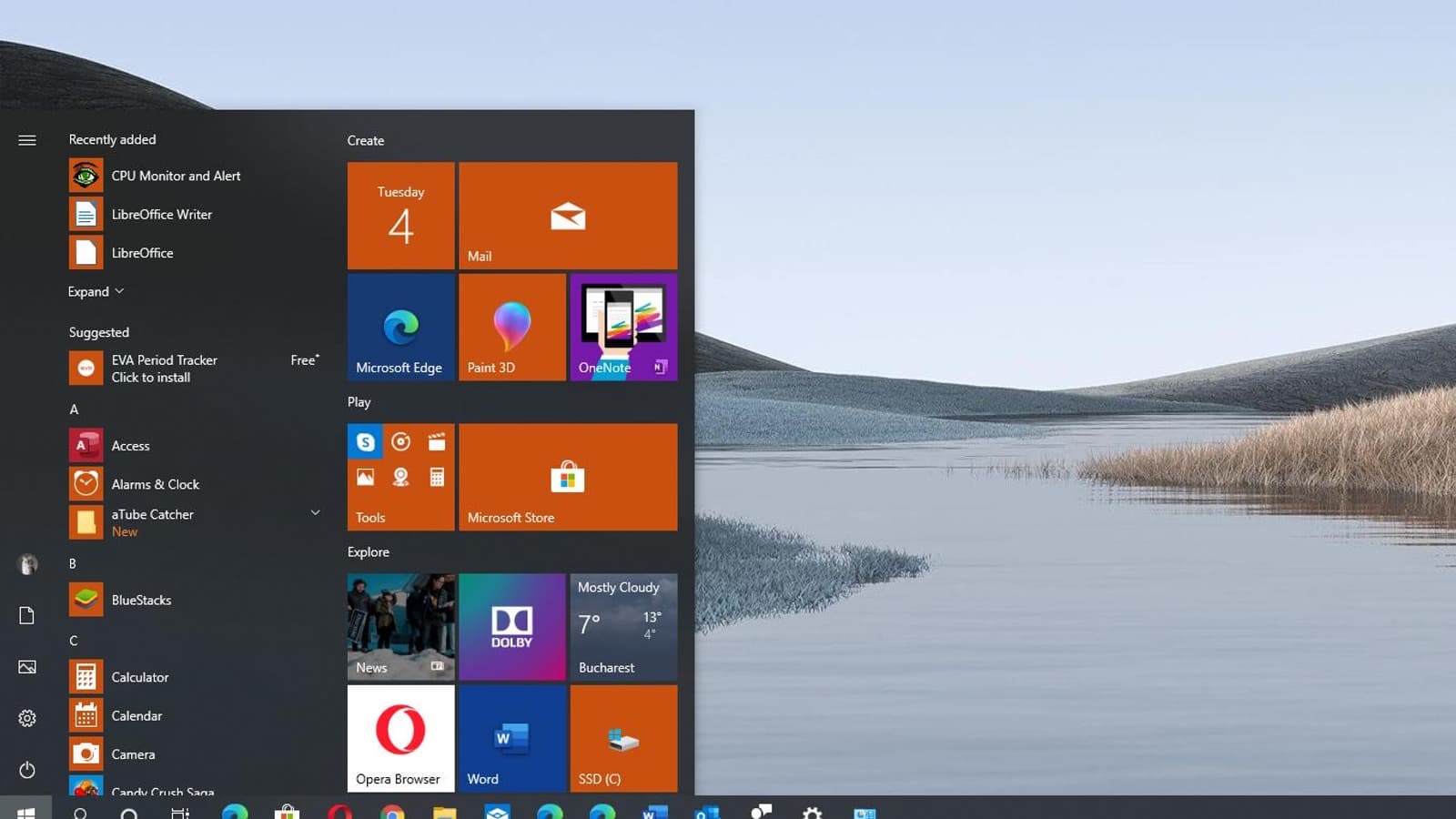The width and height of the screenshot is (1456, 819).
Task: Expand the recently added list
Action: [96, 291]
